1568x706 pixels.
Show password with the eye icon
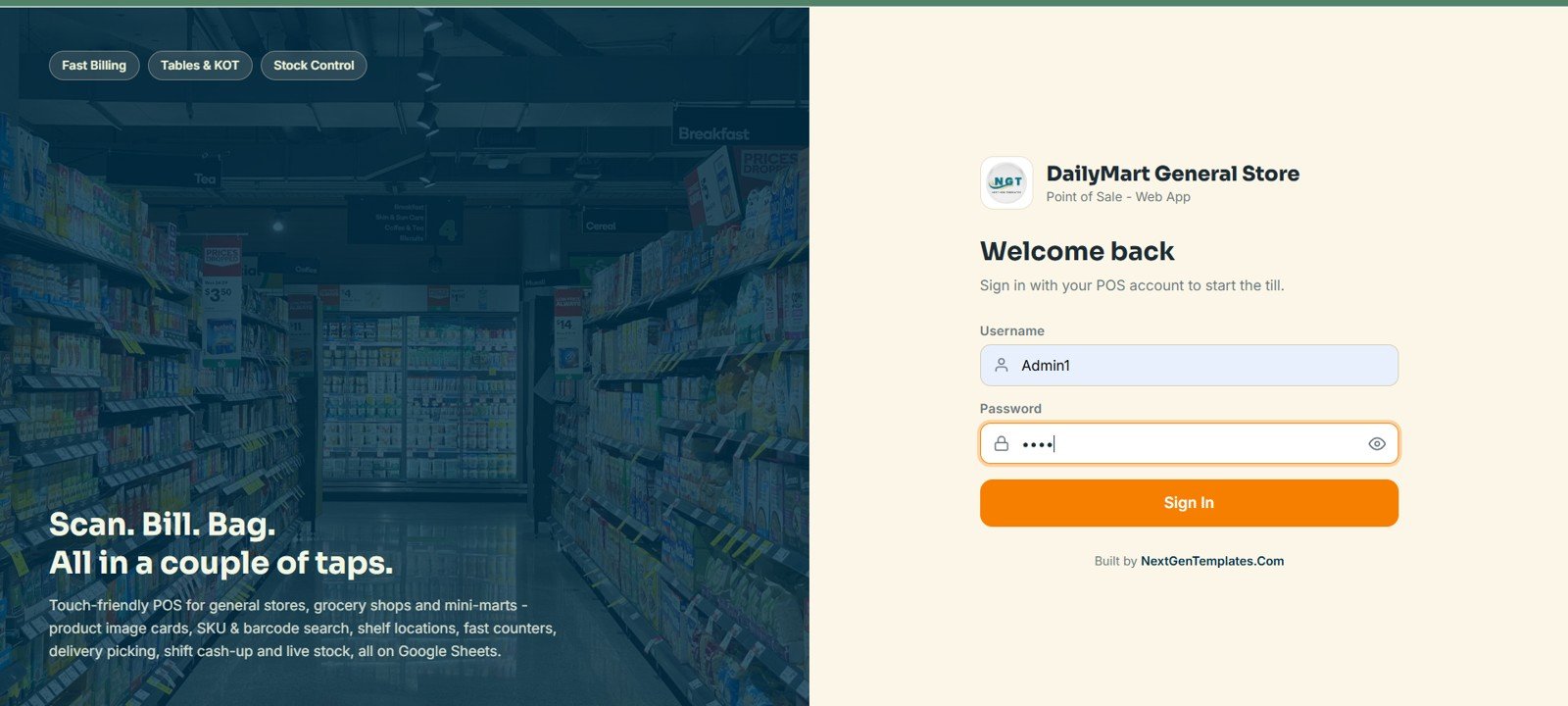click(x=1376, y=443)
